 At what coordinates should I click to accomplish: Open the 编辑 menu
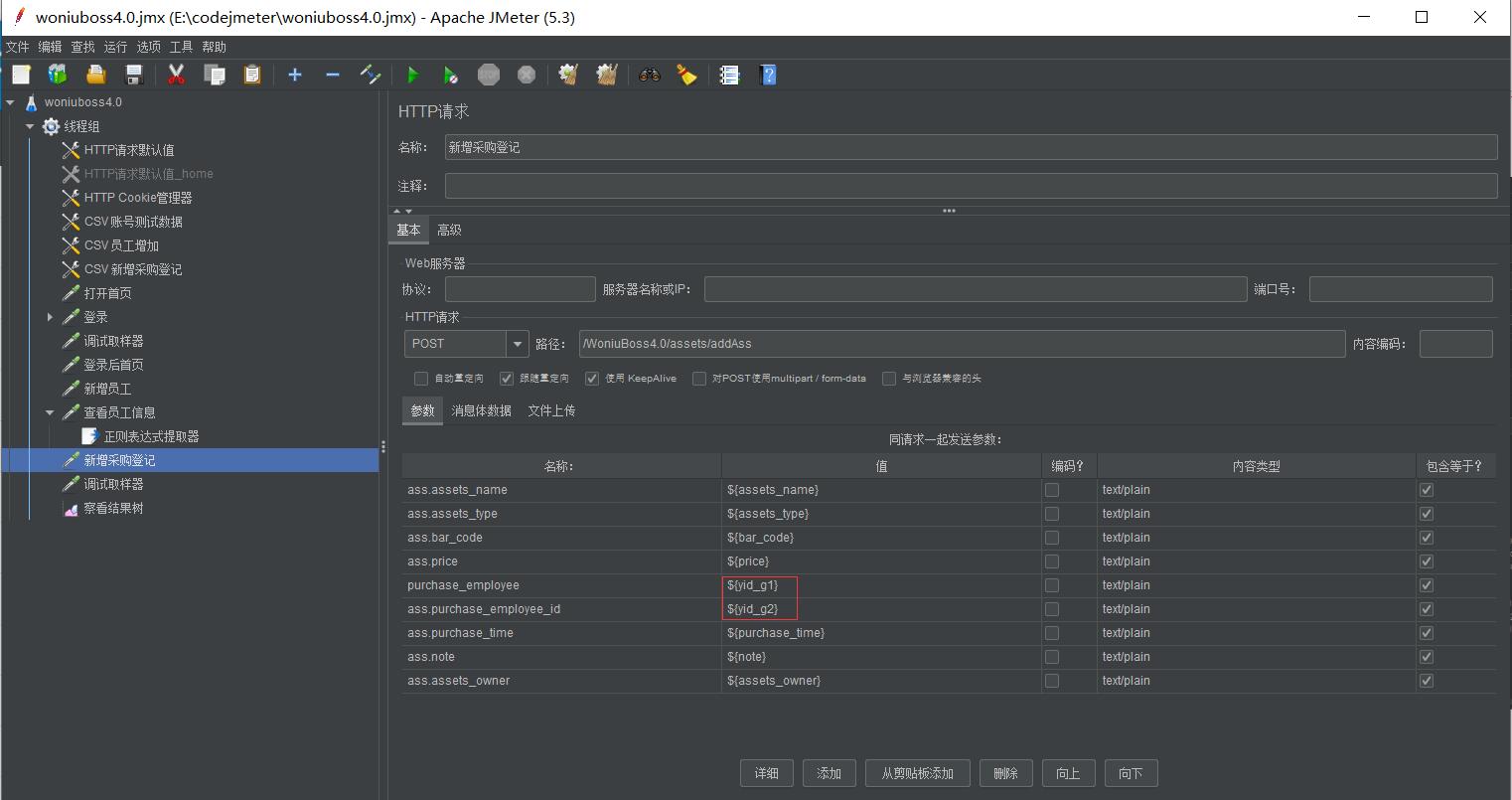pyautogui.click(x=50, y=47)
